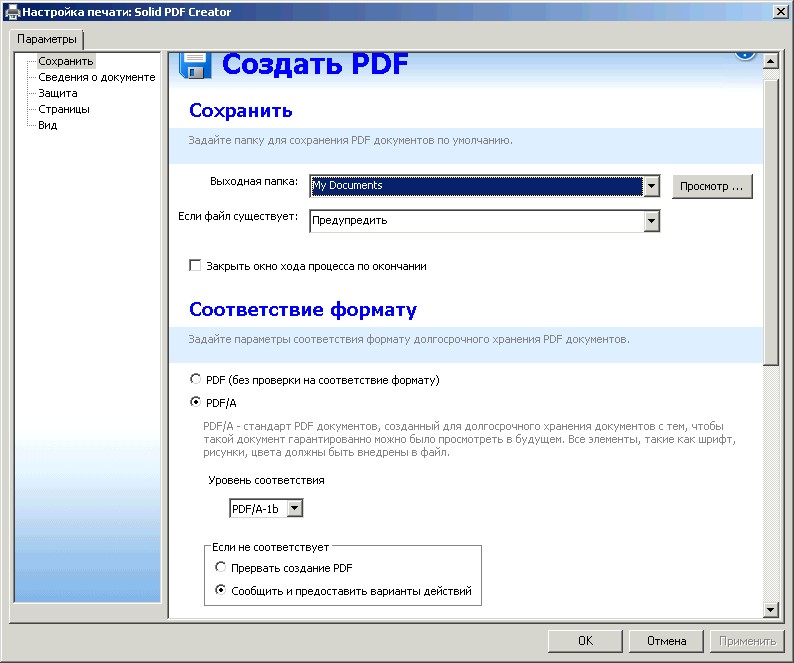Choose Сообщить и предоставить варианты действий
Screen dimensions: 794x663
coord(220,590)
